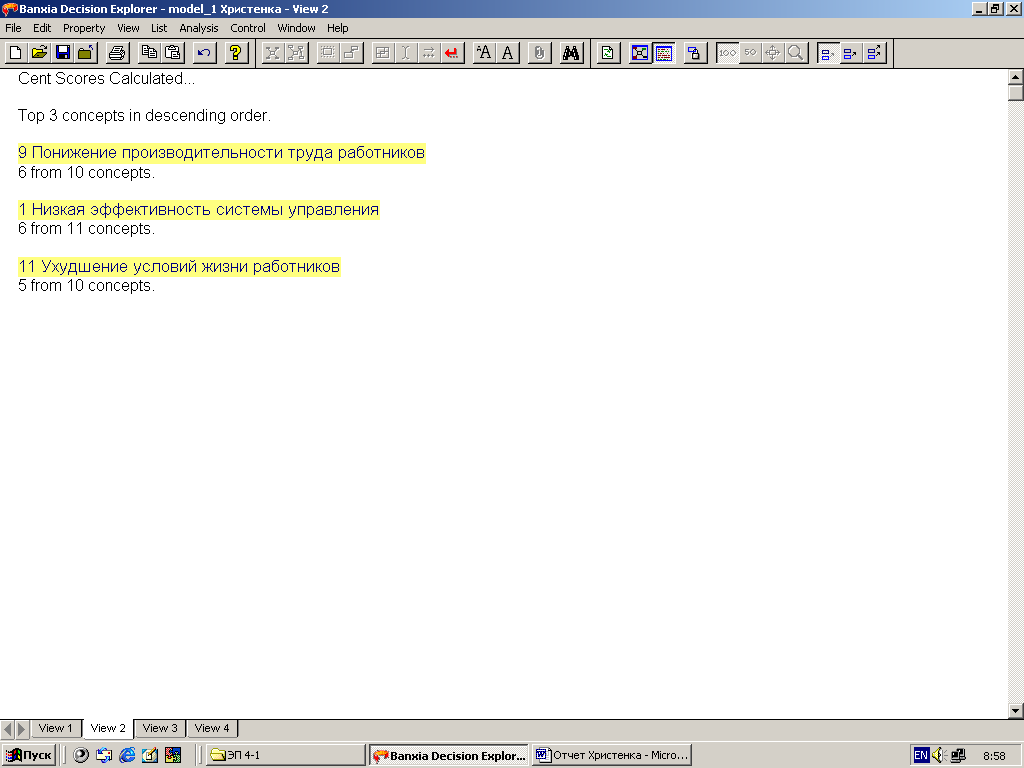Screen dimensions: 1024x768
Task: Open the Property menu
Action: (84, 28)
